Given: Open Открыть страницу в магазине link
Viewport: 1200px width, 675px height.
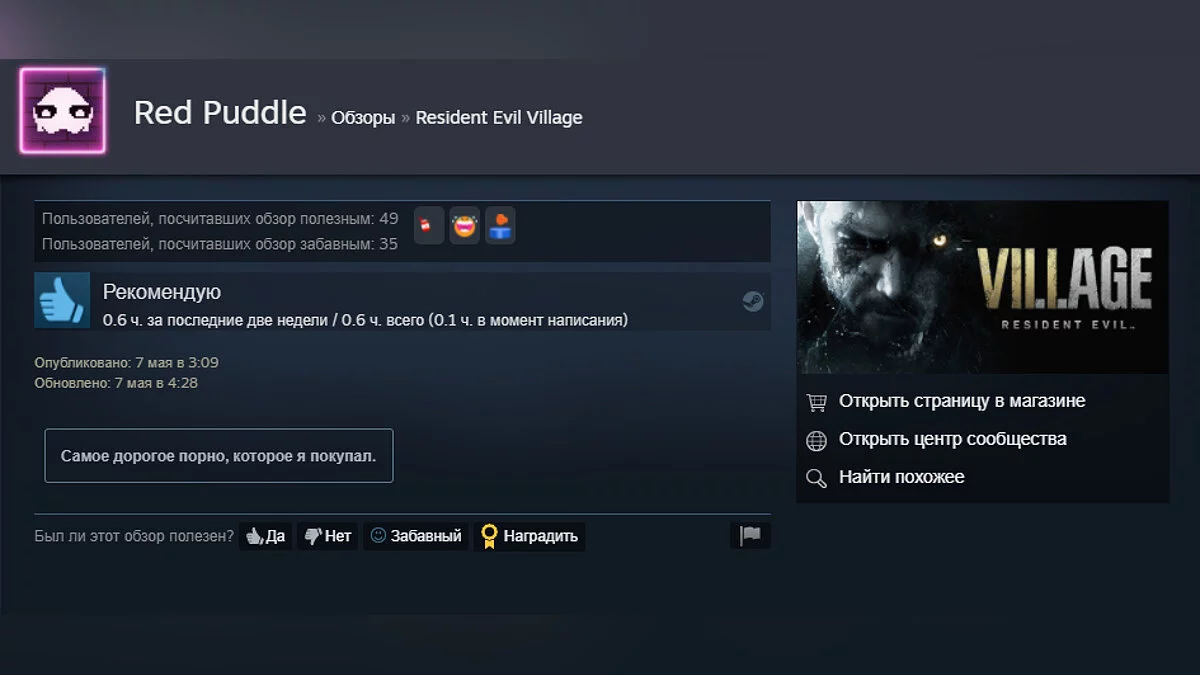Looking at the screenshot, I should pyautogui.click(x=962, y=401).
